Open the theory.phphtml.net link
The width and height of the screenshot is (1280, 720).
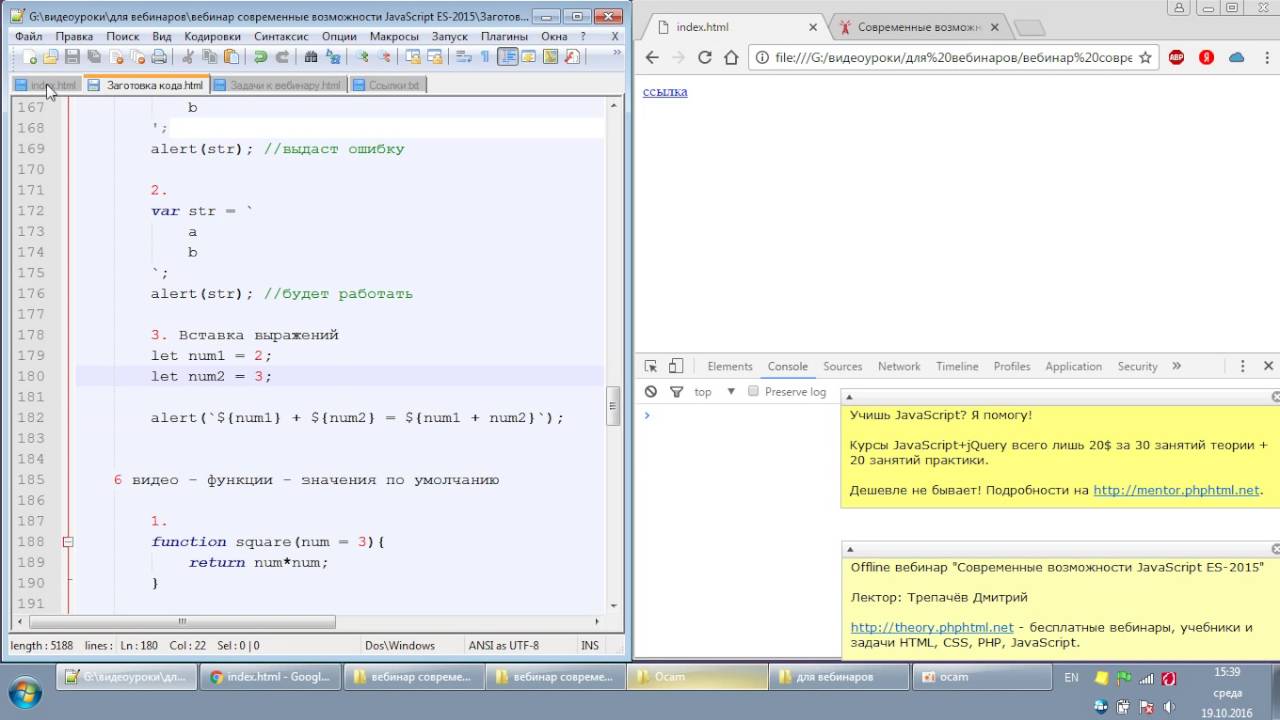pos(932,627)
